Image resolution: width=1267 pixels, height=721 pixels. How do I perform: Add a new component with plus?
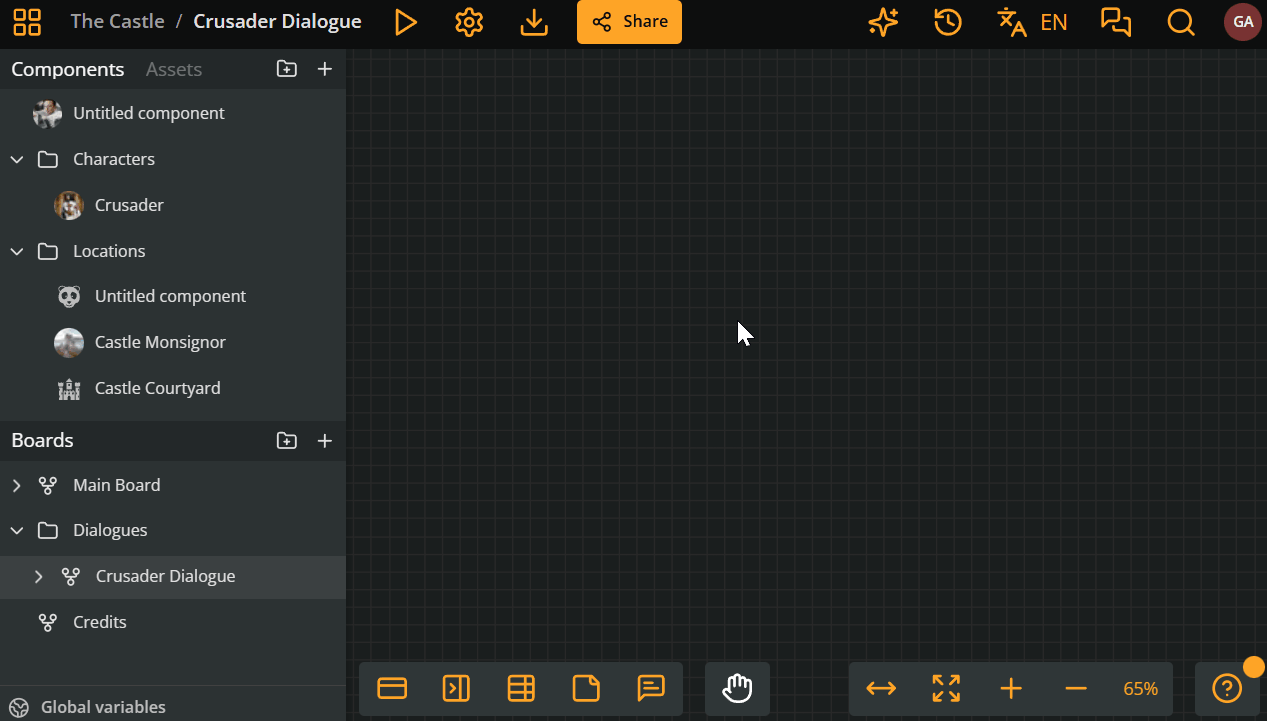pyautogui.click(x=325, y=69)
